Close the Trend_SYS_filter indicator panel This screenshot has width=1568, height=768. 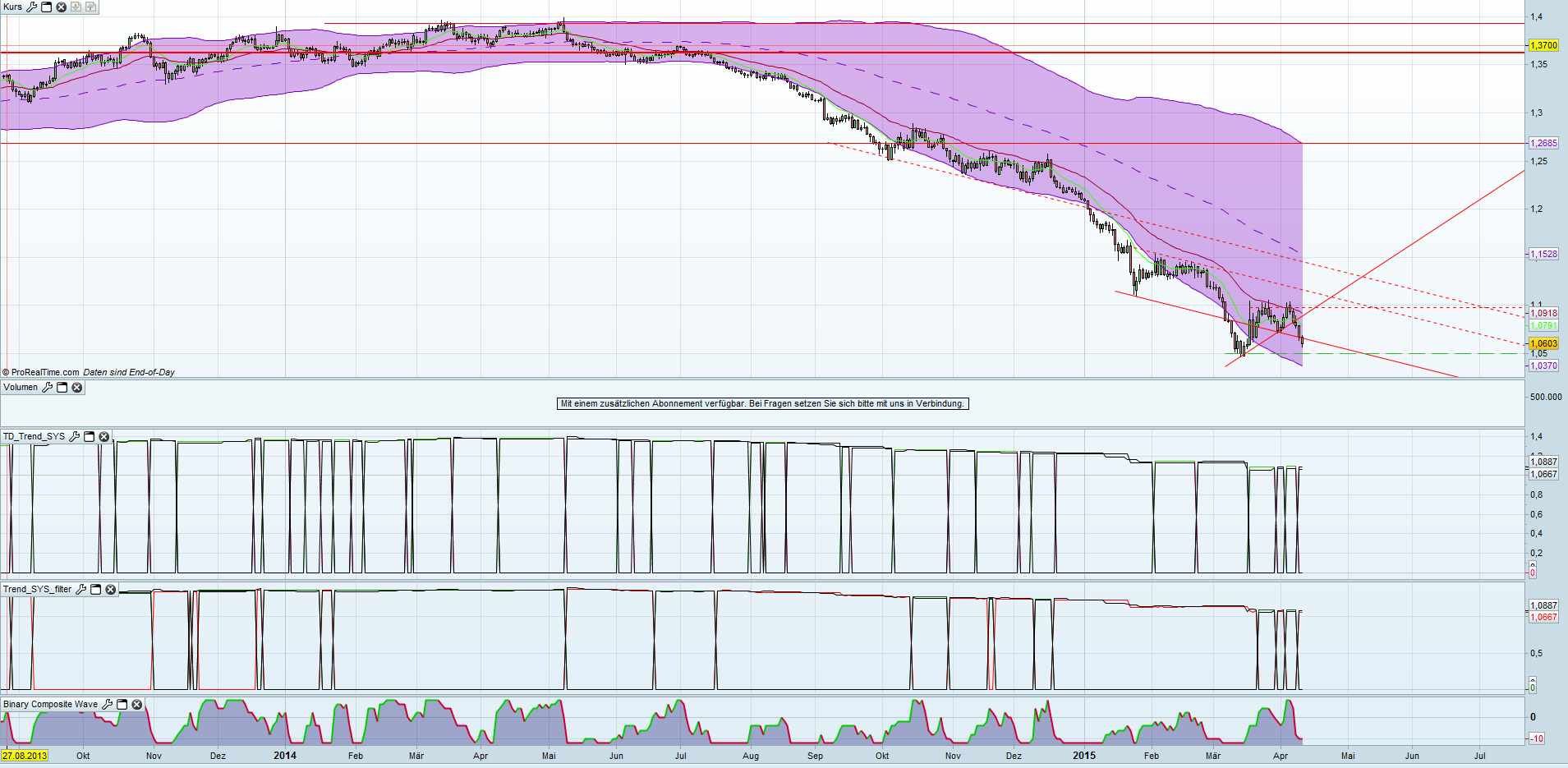pos(111,590)
